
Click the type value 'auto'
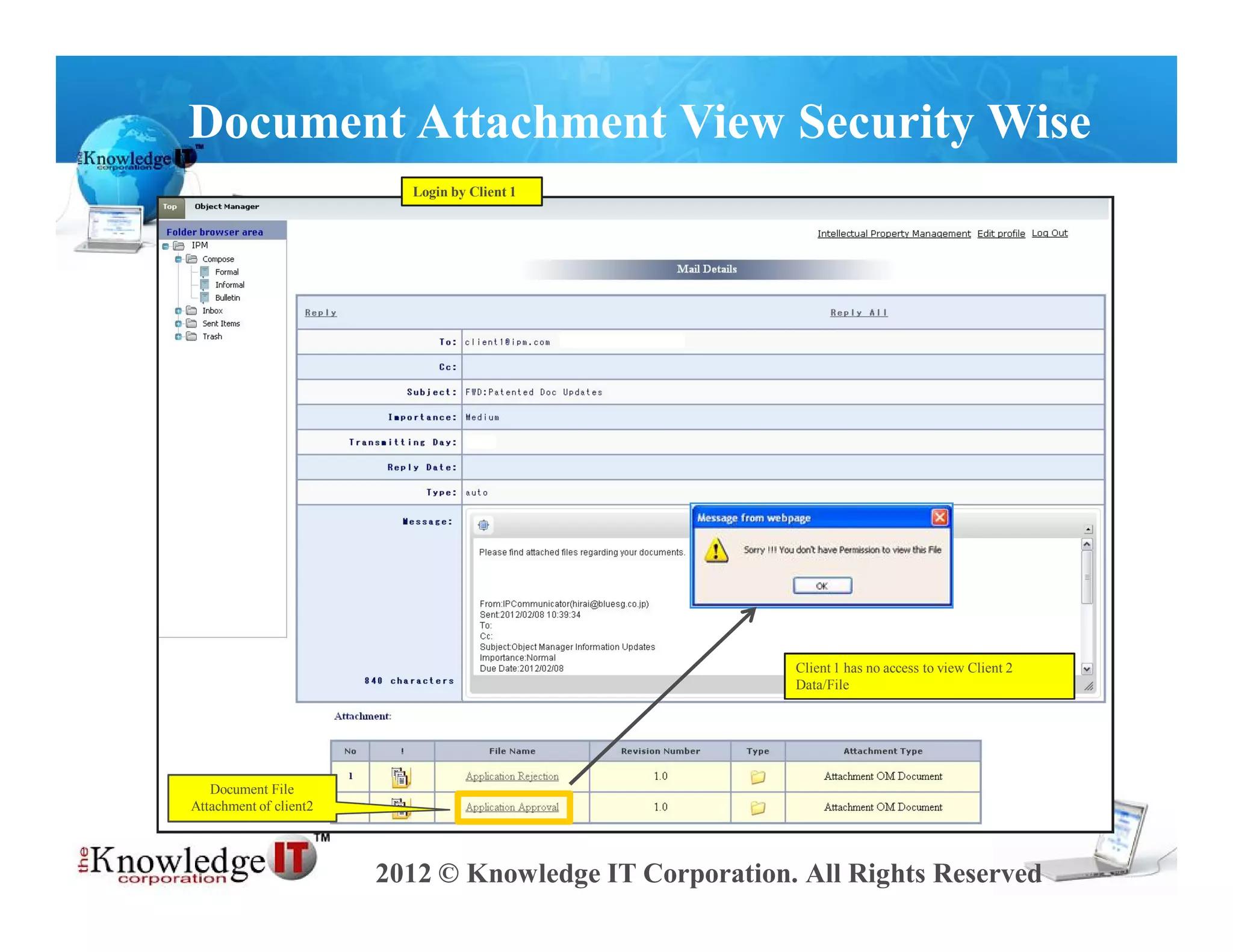click(476, 493)
